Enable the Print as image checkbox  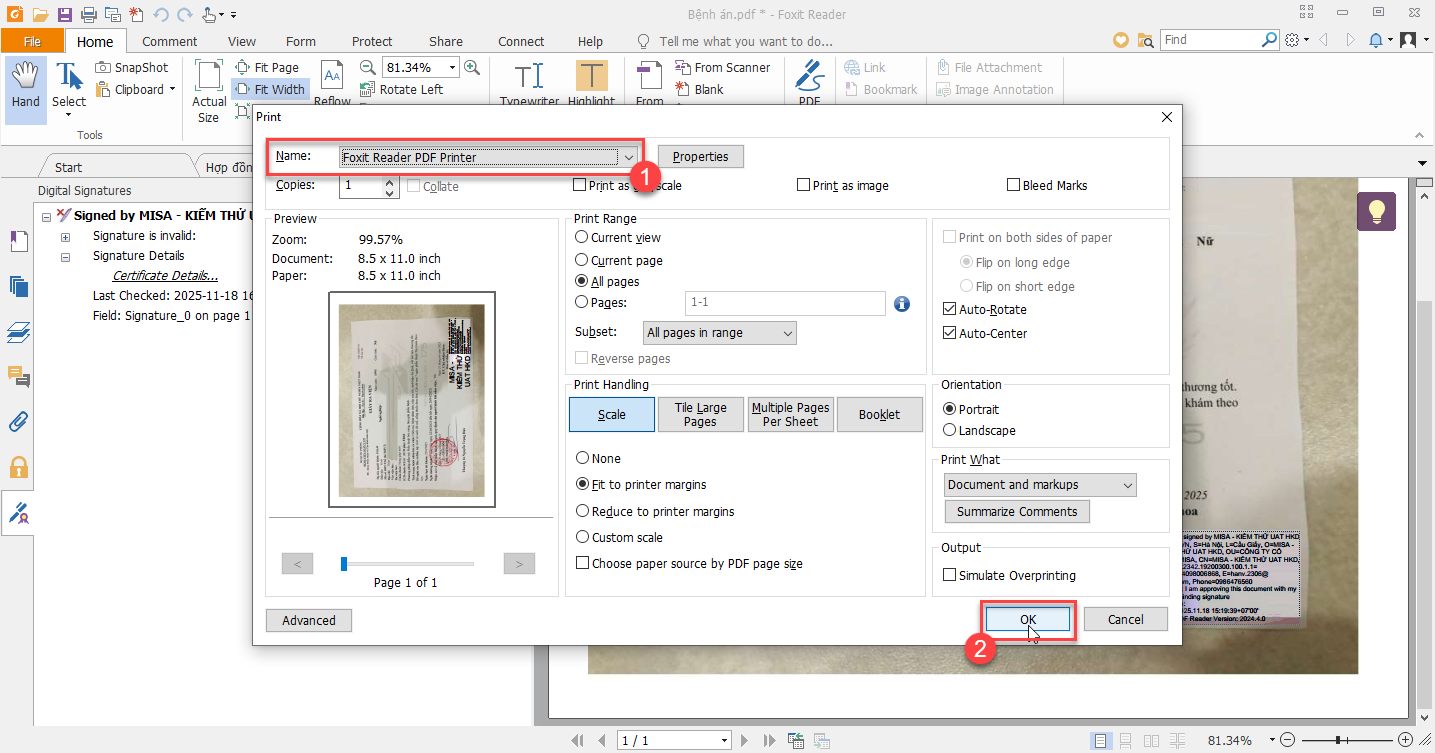803,185
